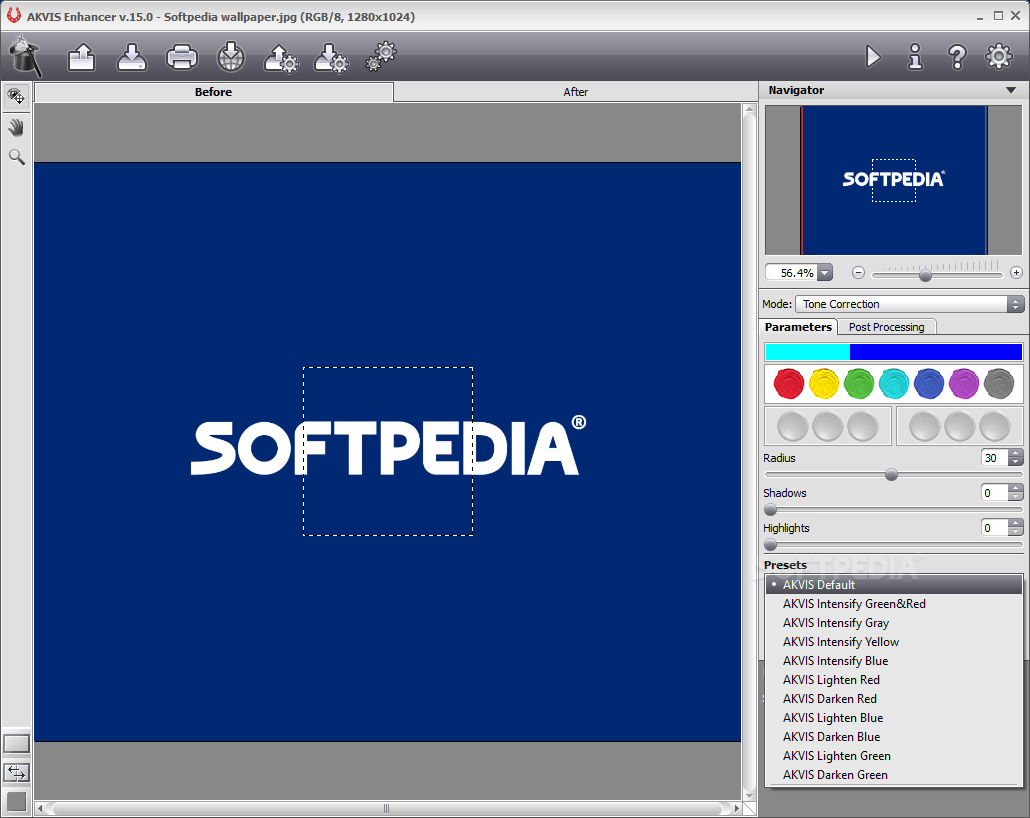1030x818 pixels.
Task: Select the cyan color swatch
Action: 894,384
